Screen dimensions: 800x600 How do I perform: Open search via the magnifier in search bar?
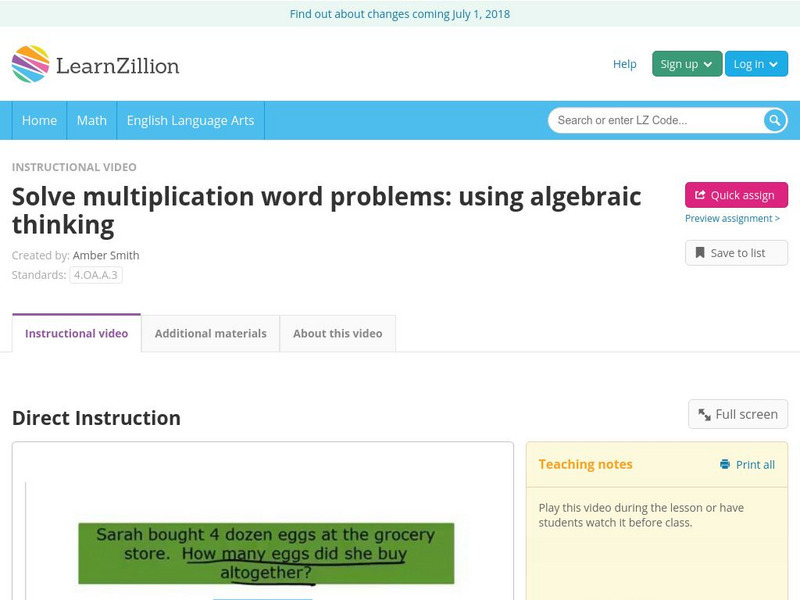[772, 120]
